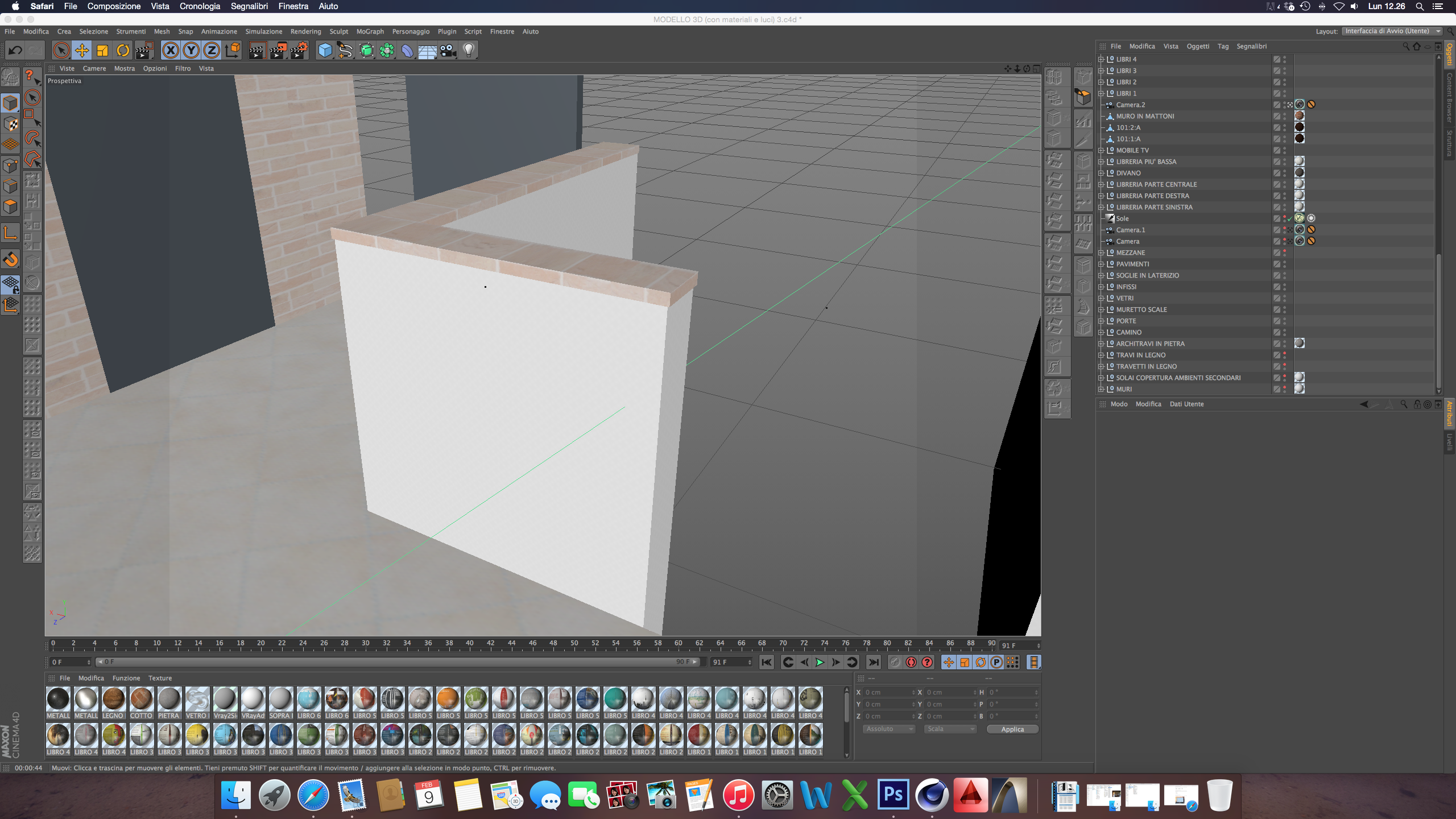Open Render to Picture Viewer icon
Screen dimensions: 1456x819
tap(278, 51)
